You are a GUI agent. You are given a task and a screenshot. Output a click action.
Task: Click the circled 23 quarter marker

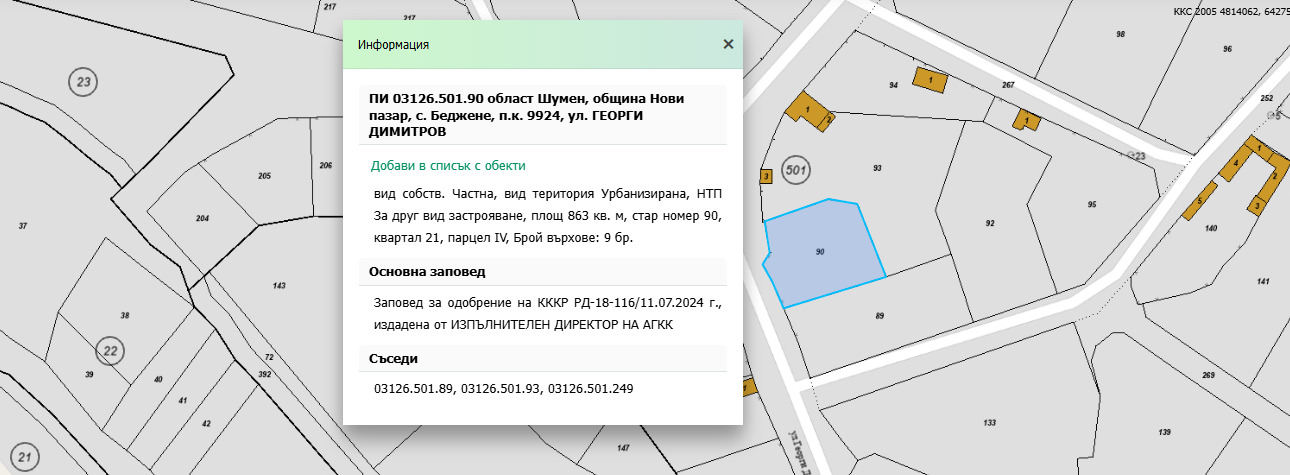point(83,82)
